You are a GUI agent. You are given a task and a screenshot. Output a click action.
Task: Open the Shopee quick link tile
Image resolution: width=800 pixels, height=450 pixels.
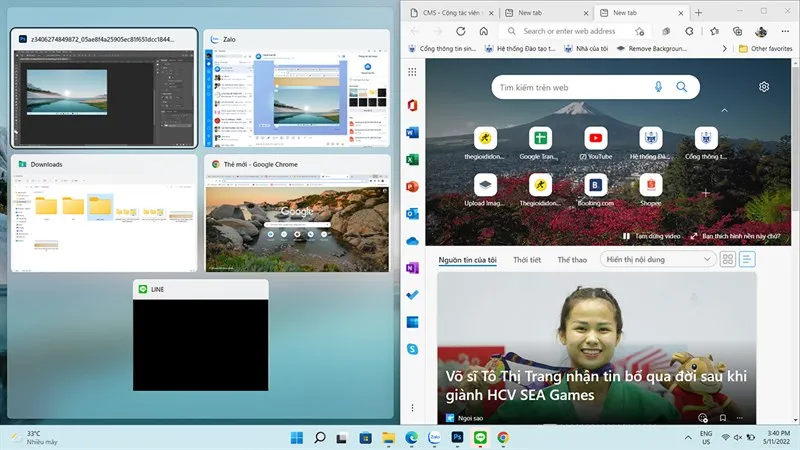651,185
